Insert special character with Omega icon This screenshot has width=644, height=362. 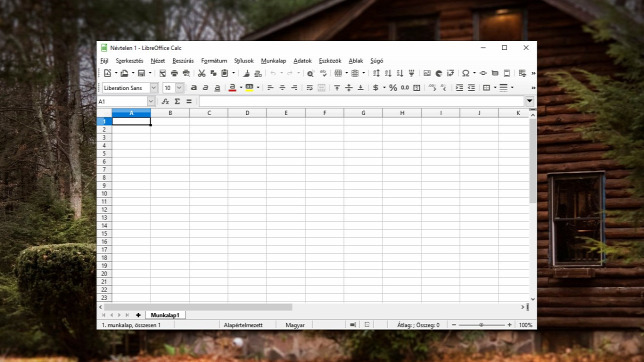pos(465,73)
